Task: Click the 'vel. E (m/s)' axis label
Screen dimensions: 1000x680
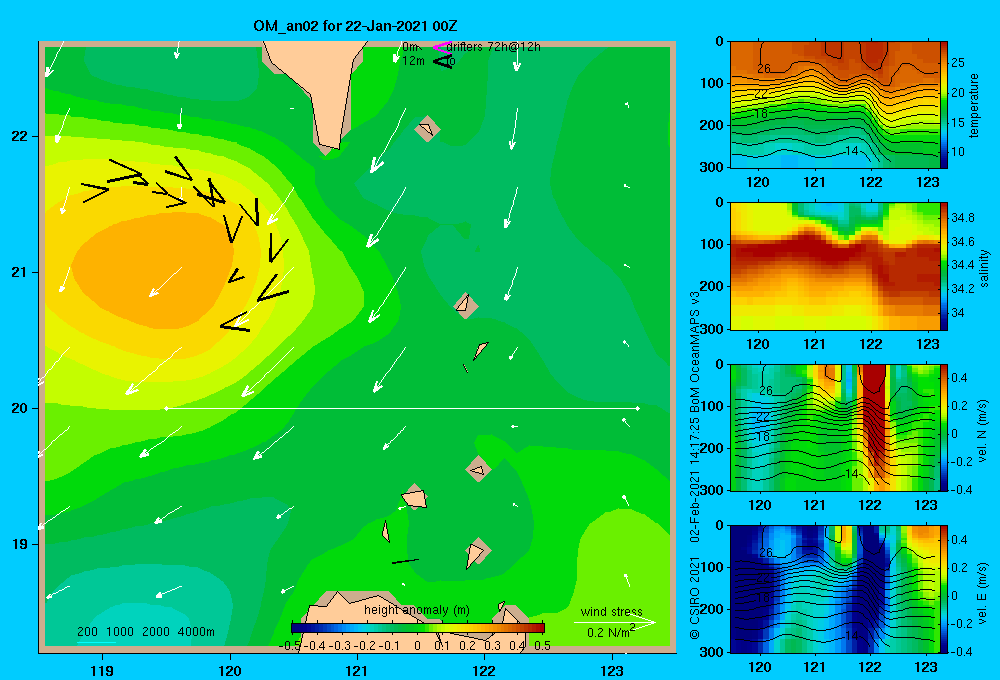Action: point(982,593)
